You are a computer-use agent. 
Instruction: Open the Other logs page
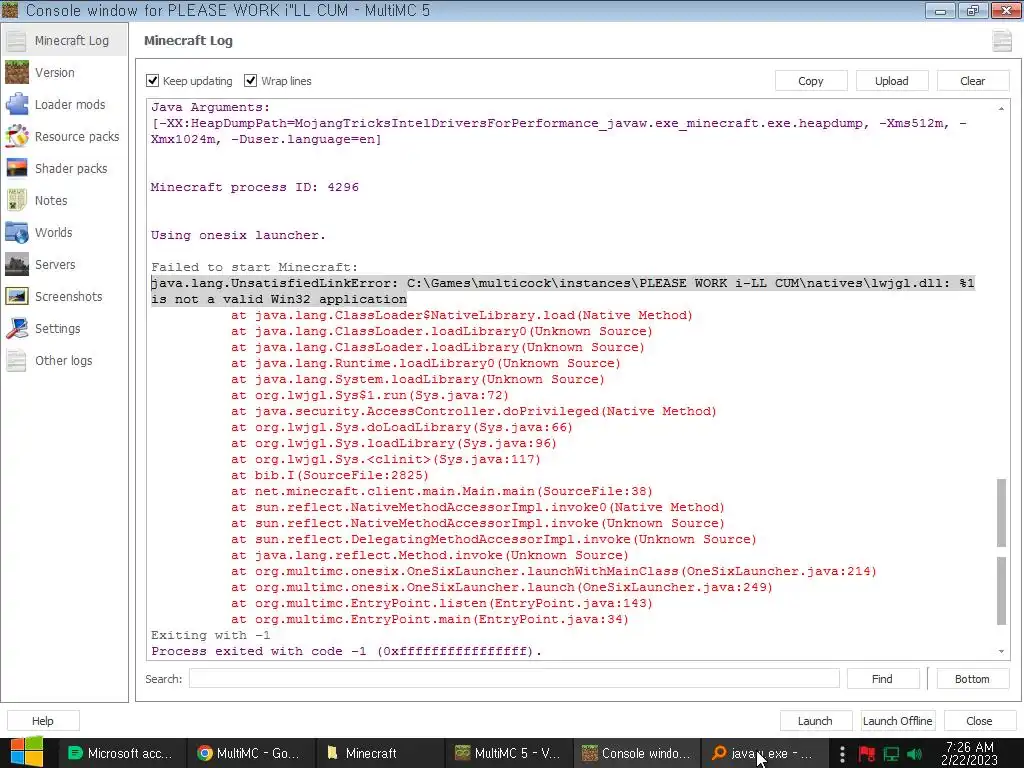pyautogui.click(x=65, y=360)
